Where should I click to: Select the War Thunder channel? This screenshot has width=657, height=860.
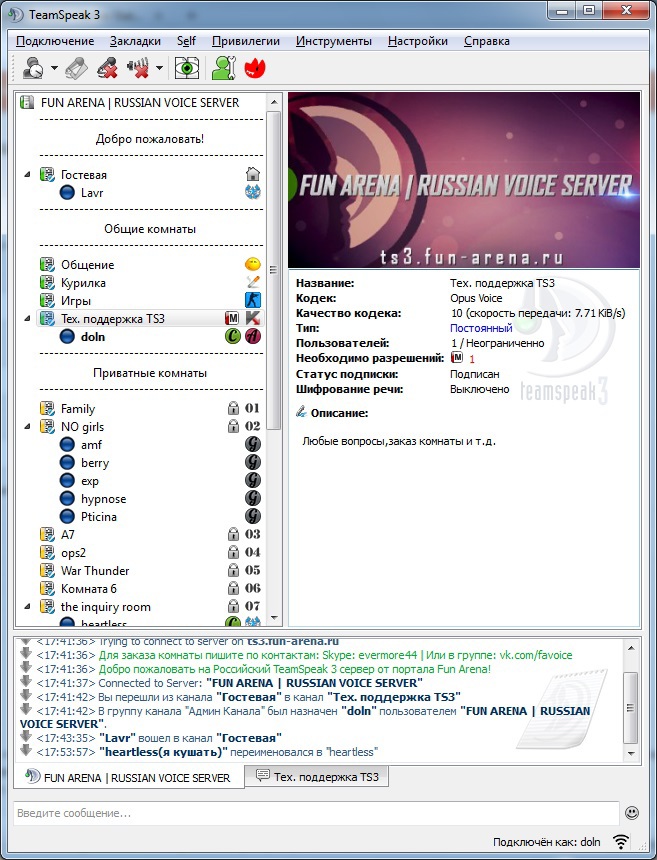tap(94, 570)
